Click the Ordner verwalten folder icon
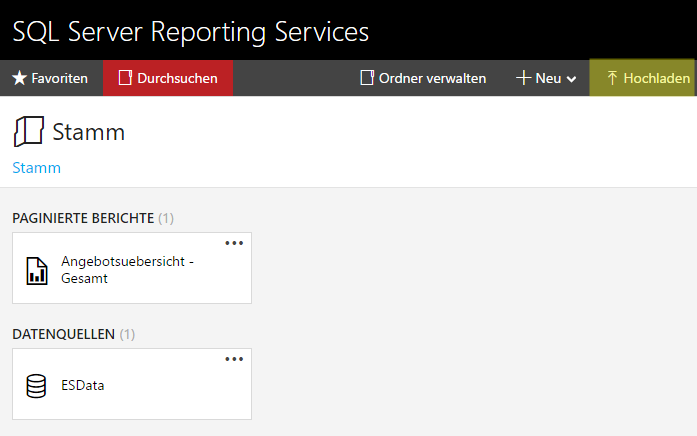 tap(367, 78)
